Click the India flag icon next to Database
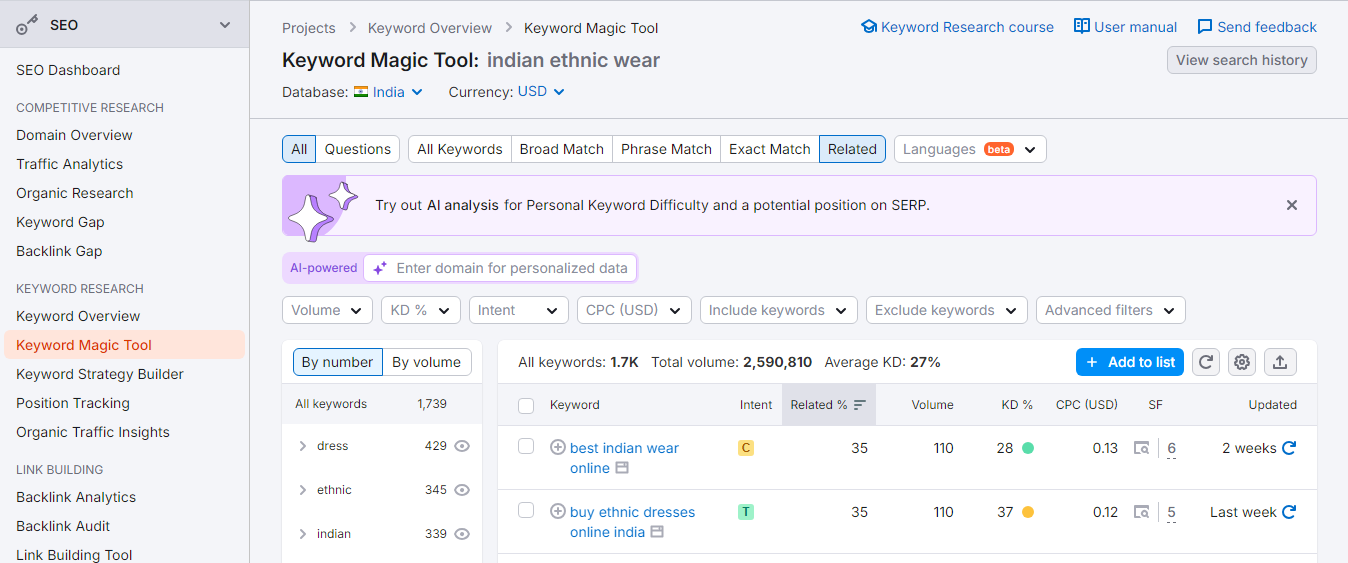The height and width of the screenshot is (563, 1348). click(x=361, y=92)
